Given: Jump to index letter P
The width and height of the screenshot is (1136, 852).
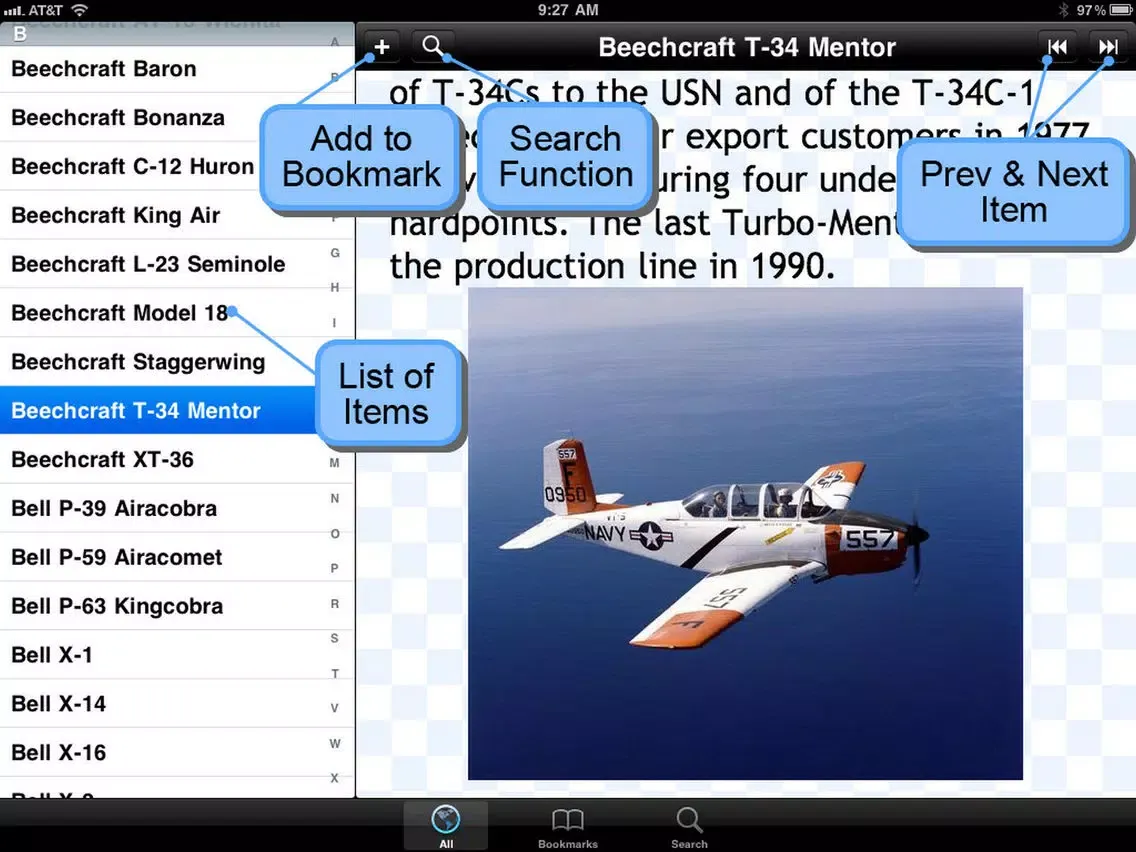Looking at the screenshot, I should 335,568.
